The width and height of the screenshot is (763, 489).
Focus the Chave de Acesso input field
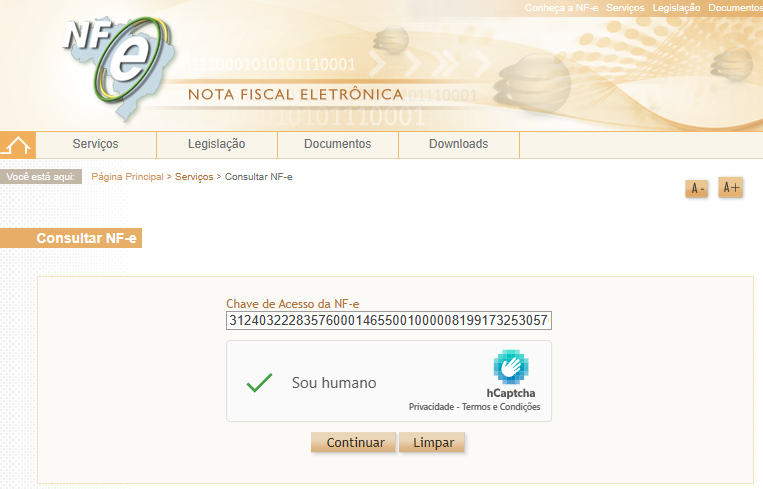click(389, 321)
